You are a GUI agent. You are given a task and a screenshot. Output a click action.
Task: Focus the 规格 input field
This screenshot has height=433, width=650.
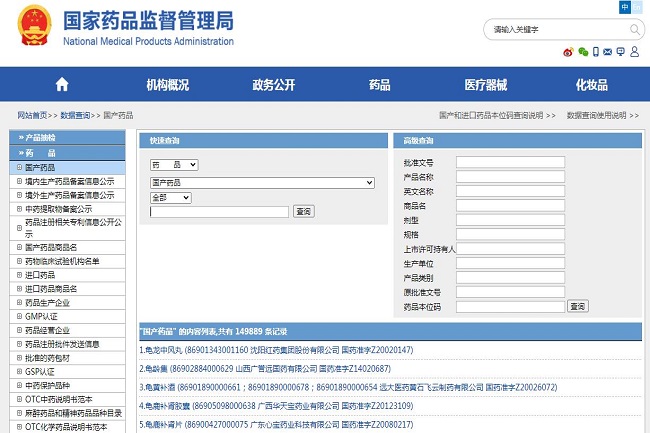click(x=510, y=235)
